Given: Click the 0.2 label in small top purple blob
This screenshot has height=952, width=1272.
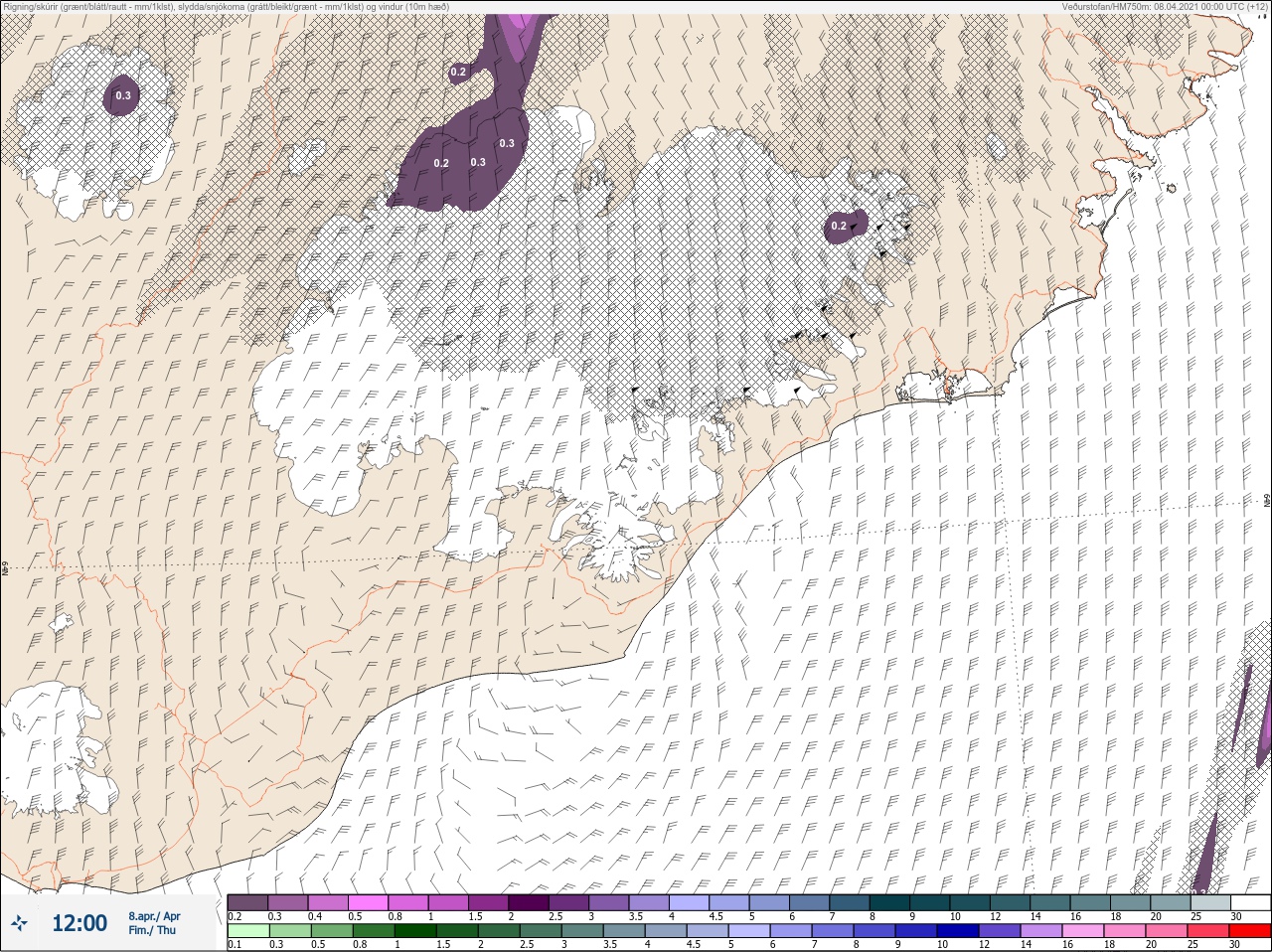Looking at the screenshot, I should click(x=458, y=72).
